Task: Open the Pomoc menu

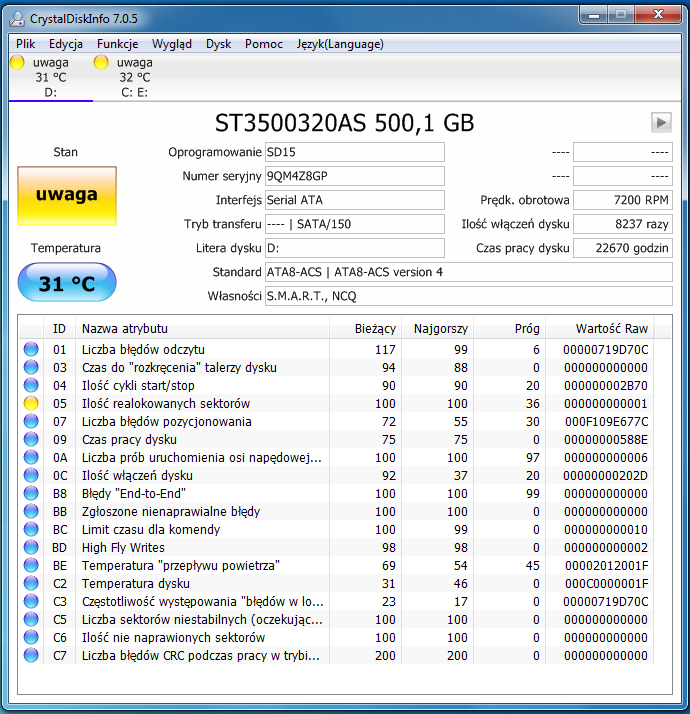Action: 264,44
